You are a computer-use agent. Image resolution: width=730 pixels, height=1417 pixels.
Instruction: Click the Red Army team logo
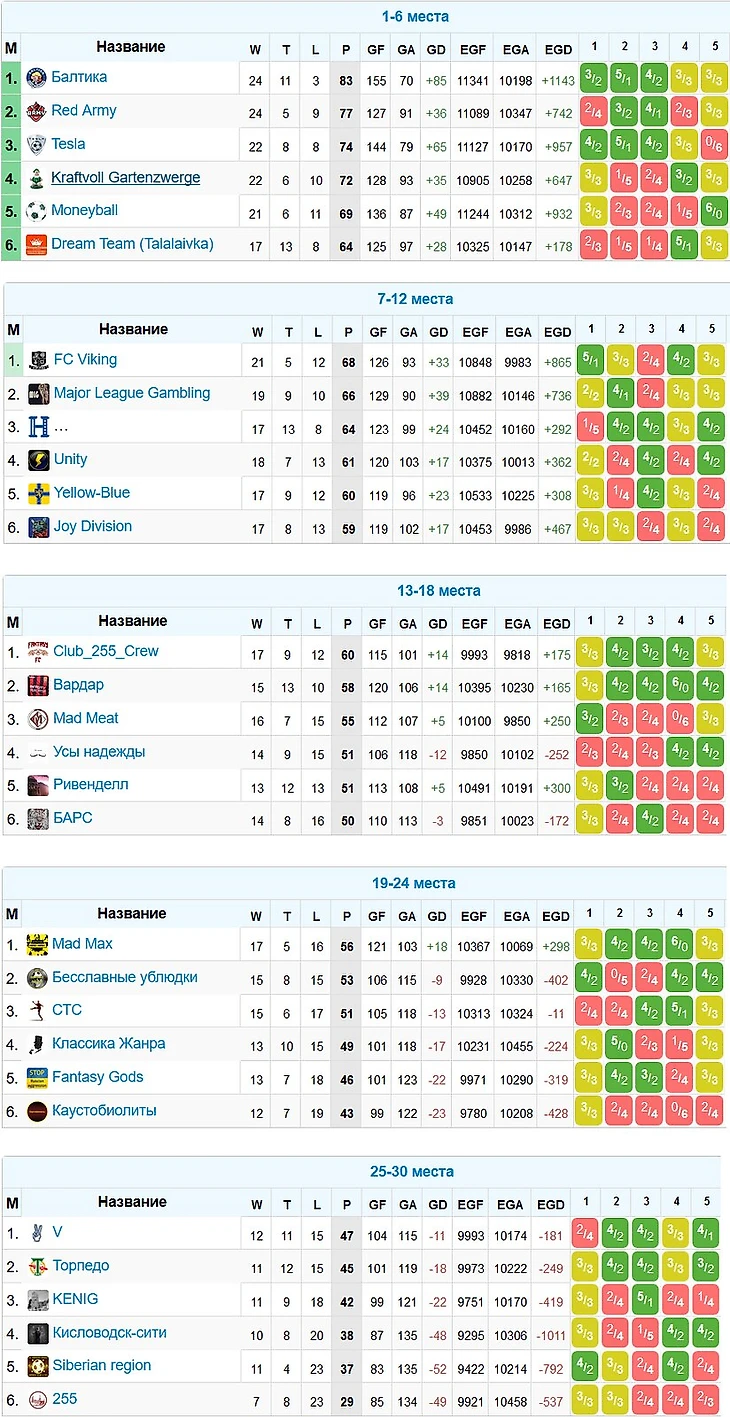coord(36,112)
